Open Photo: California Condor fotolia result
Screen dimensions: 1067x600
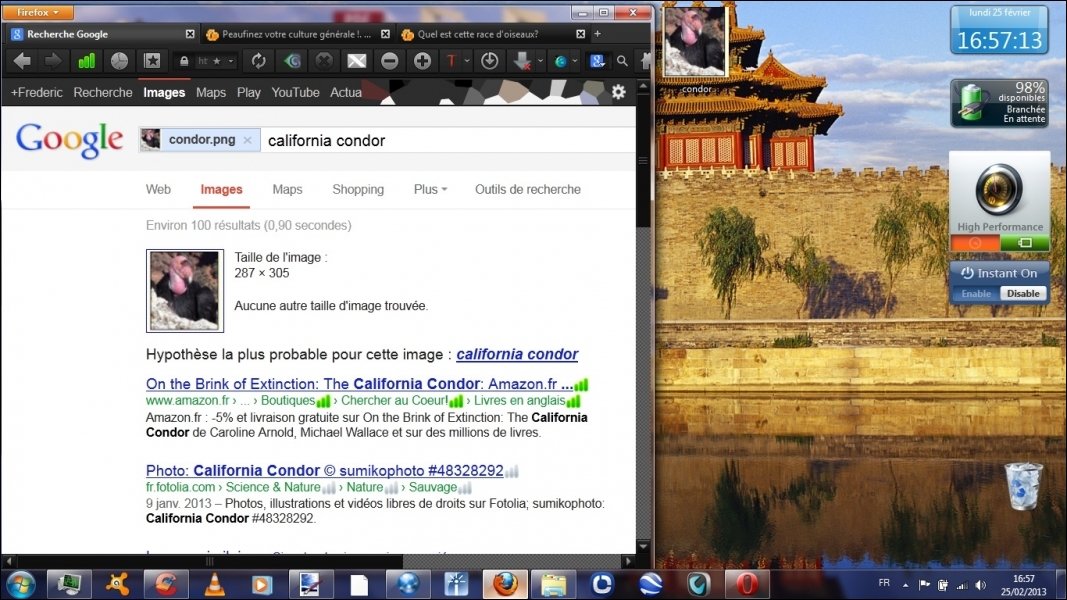point(325,470)
